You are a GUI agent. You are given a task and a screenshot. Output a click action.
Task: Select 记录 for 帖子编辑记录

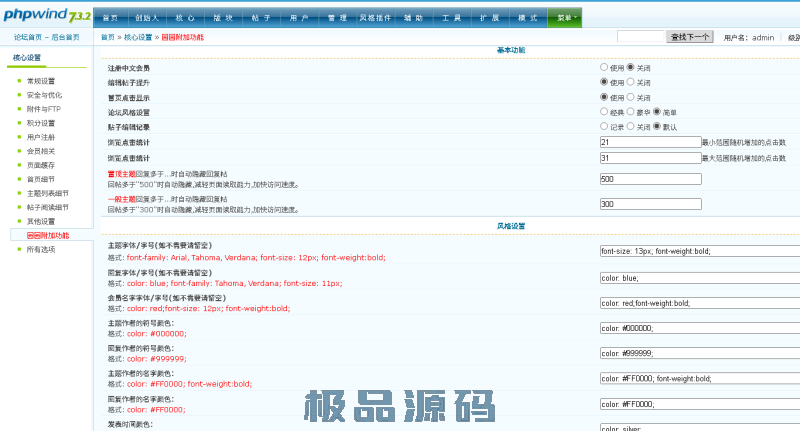click(604, 127)
